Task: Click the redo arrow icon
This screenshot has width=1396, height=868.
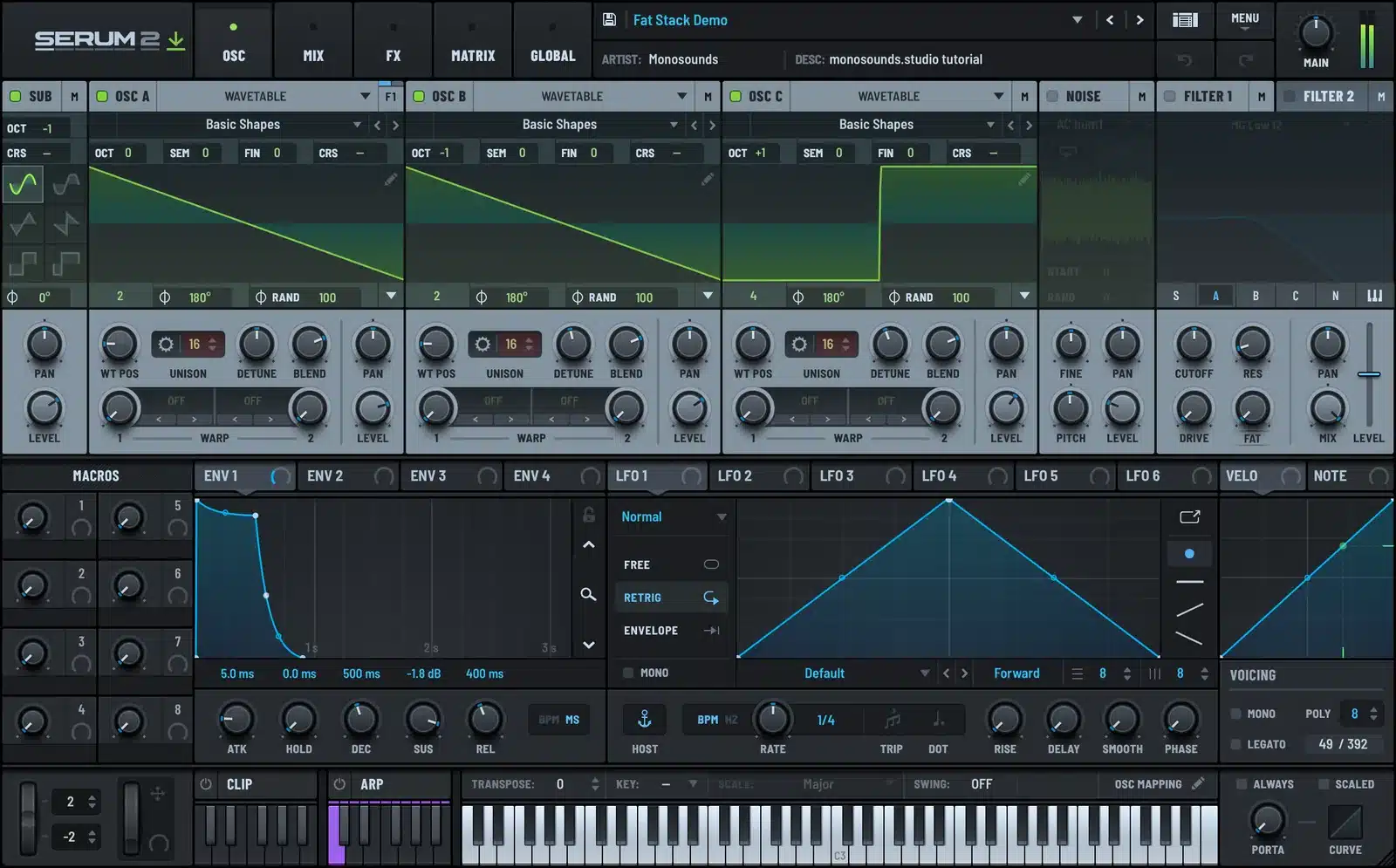Action: click(x=1245, y=59)
